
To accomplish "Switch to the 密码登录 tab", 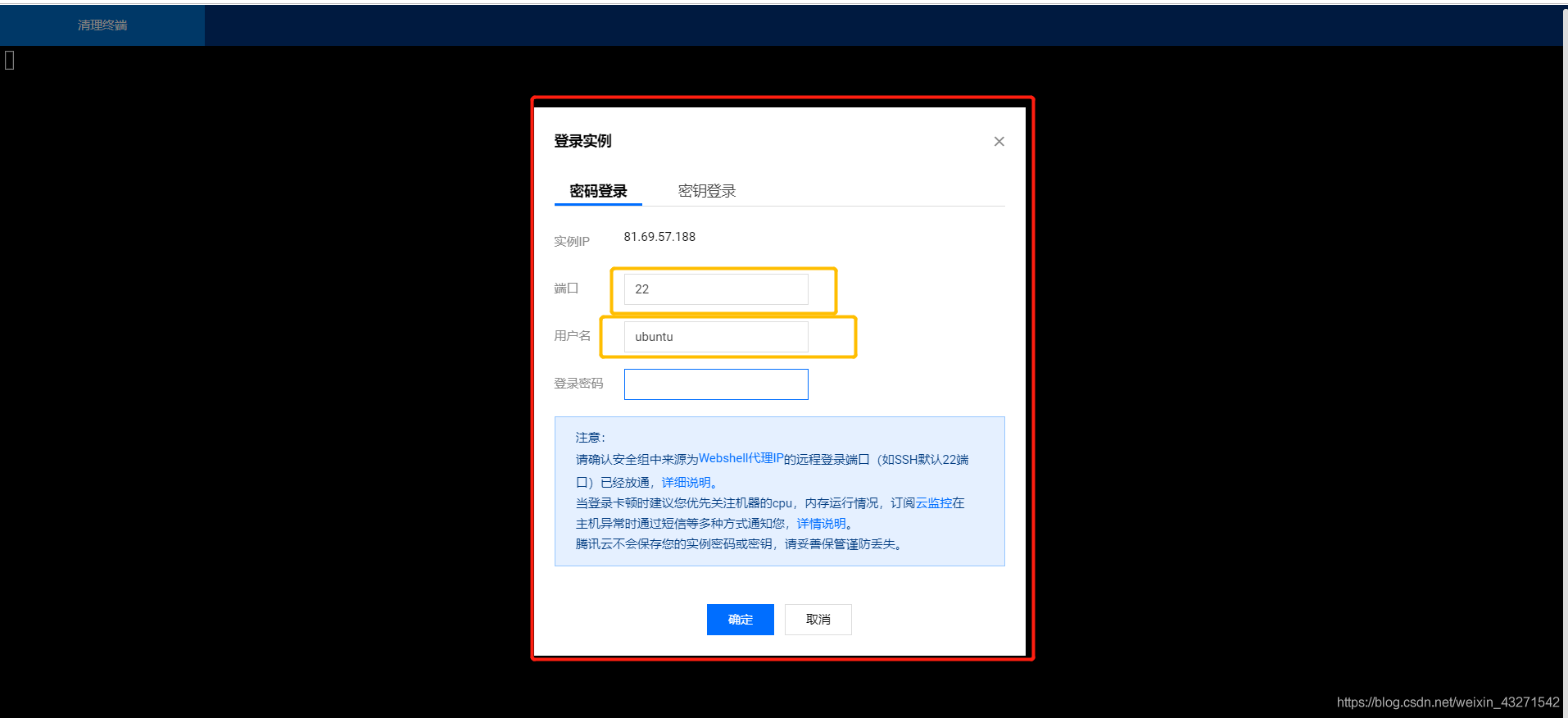I will (x=598, y=191).
